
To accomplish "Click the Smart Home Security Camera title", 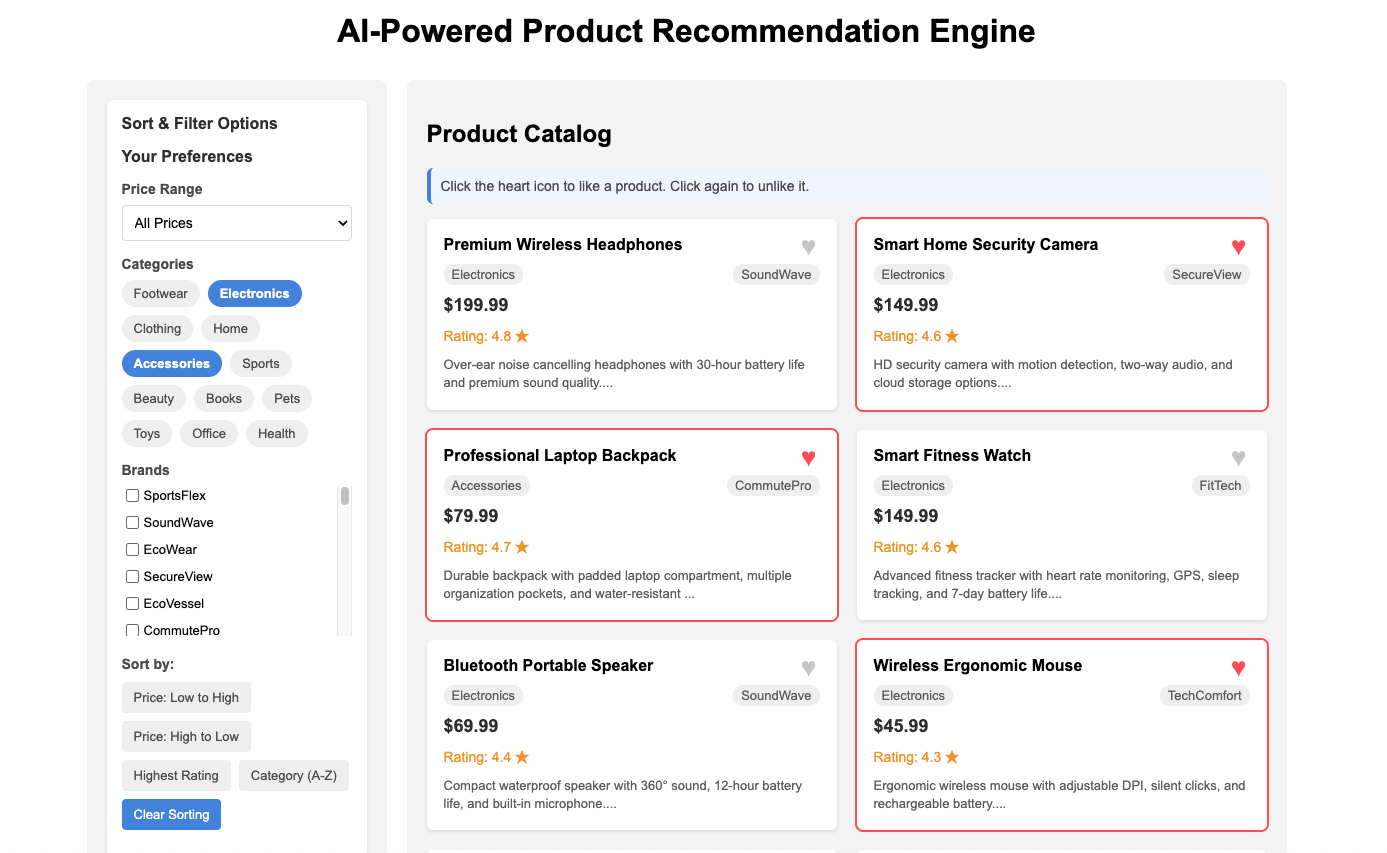I will point(986,244).
